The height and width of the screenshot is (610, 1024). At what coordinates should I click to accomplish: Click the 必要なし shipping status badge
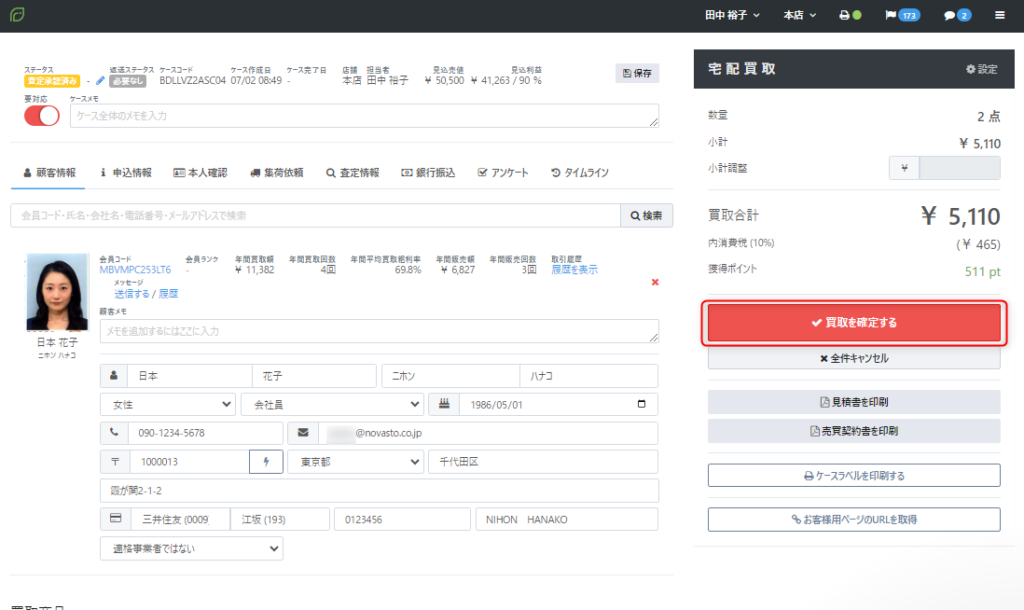127,81
